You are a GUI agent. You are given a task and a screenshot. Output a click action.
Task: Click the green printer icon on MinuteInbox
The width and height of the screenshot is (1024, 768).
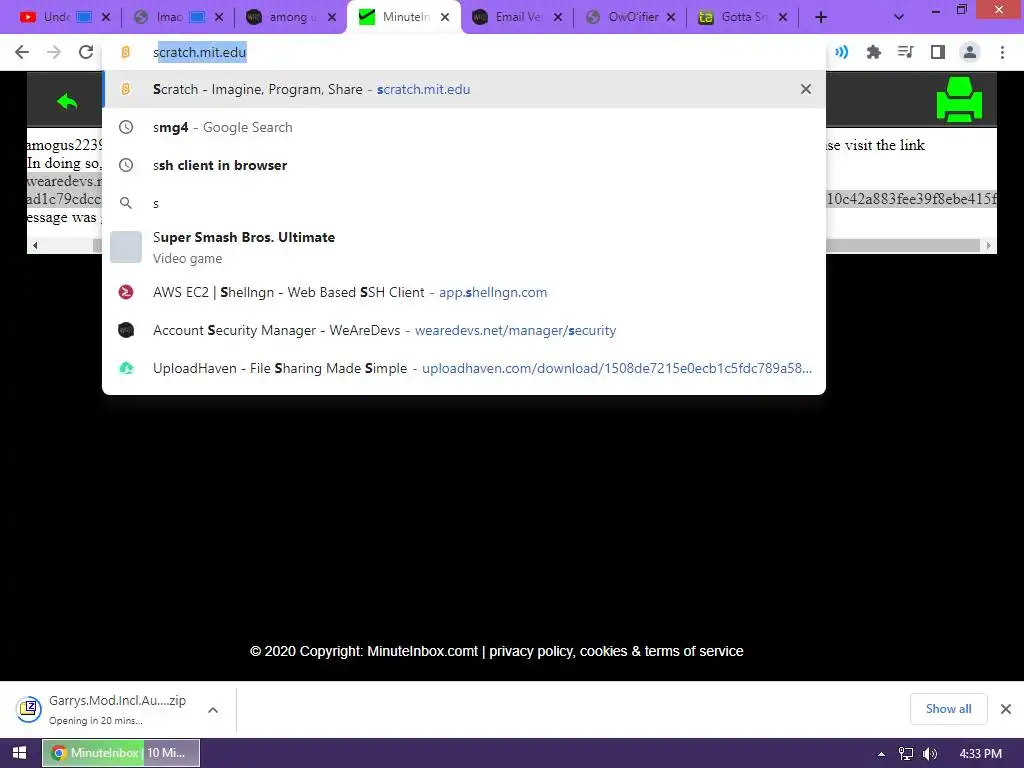coord(959,99)
